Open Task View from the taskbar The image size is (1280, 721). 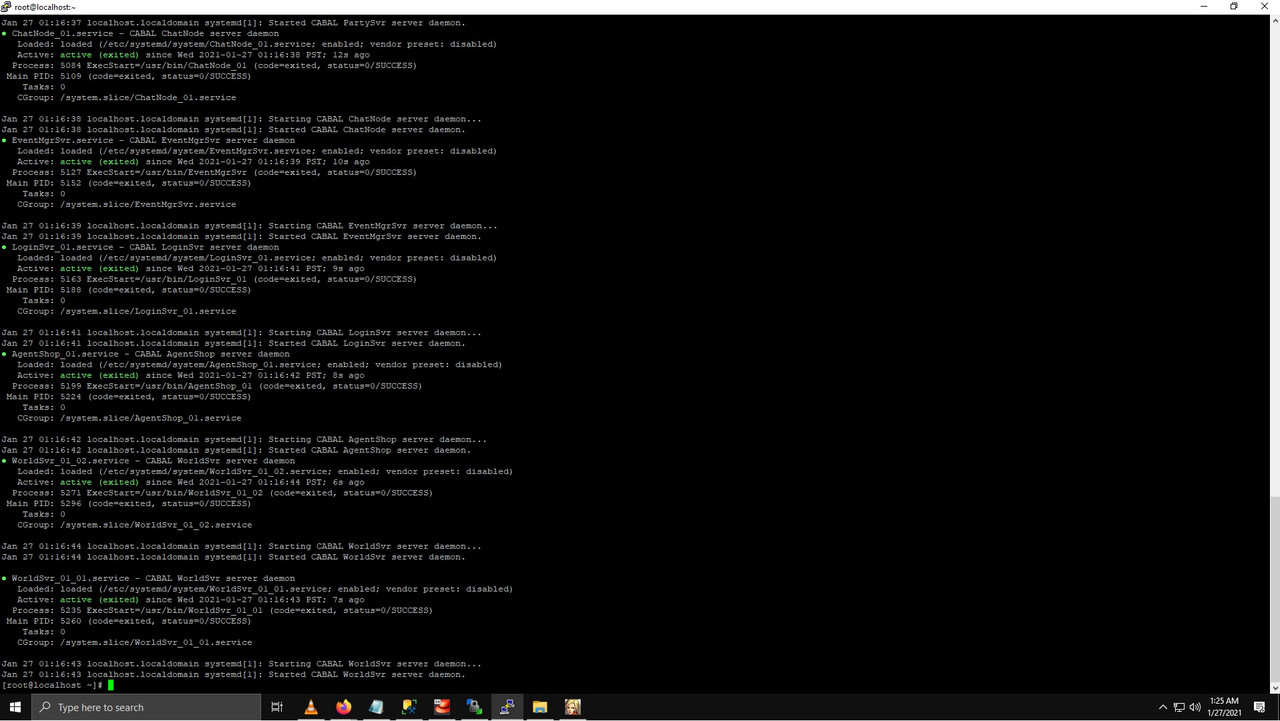pos(277,707)
